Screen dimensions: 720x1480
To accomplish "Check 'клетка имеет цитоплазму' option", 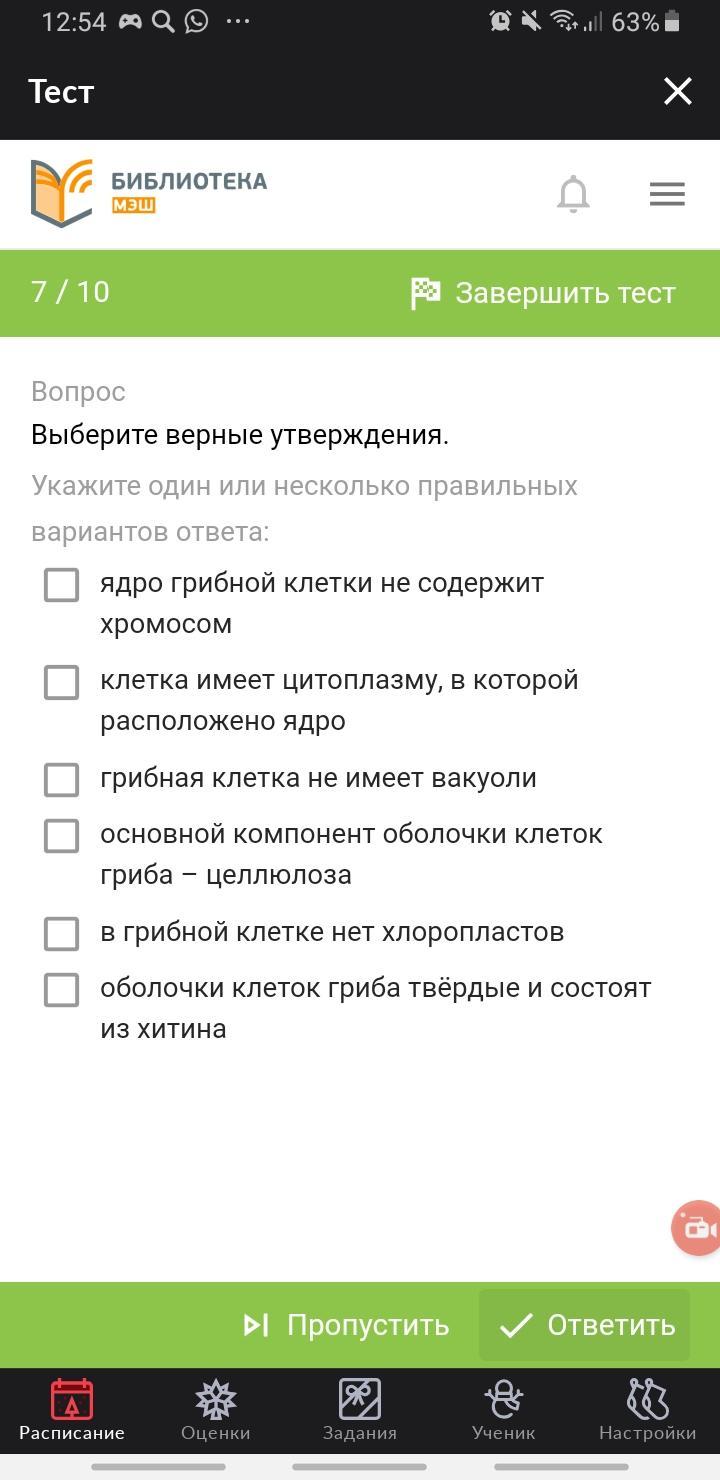I will pyautogui.click(x=62, y=682).
